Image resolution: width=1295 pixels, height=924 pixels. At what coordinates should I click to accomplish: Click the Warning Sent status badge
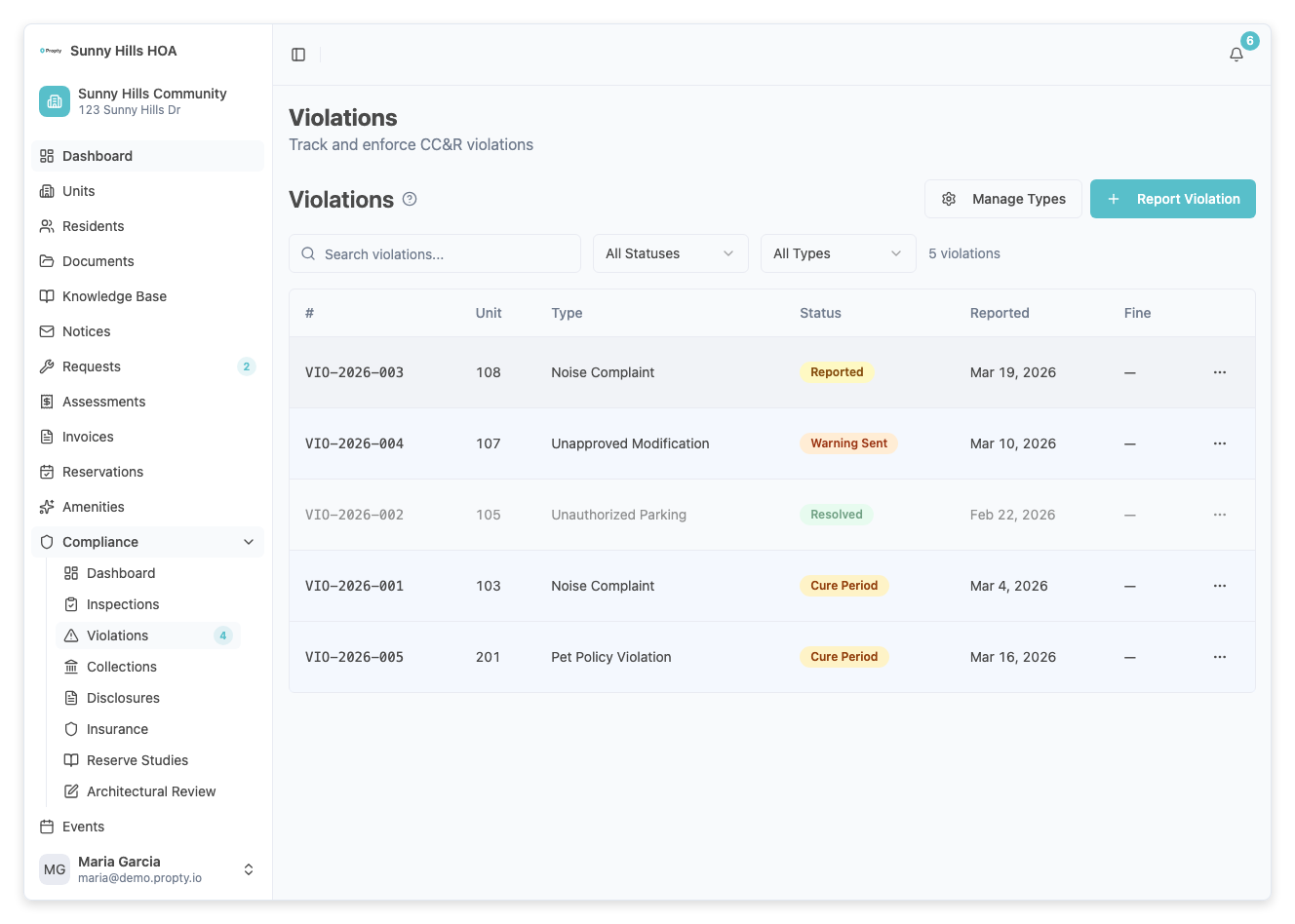848,443
